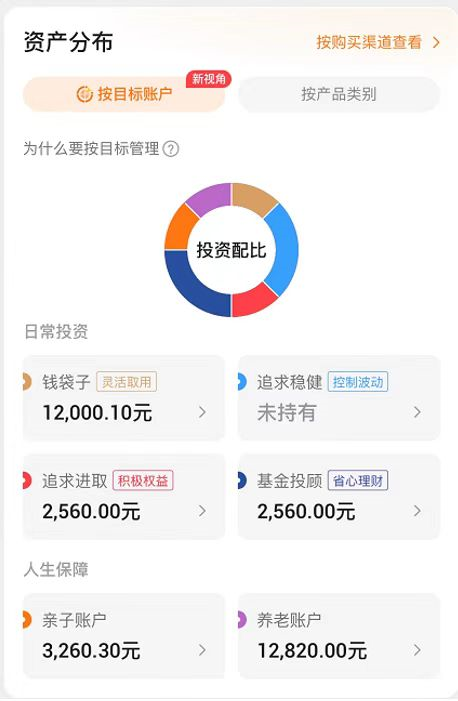This screenshot has width=458, height=701.
Task: Click the tan dot beside 钱袋子
Action: point(27,382)
